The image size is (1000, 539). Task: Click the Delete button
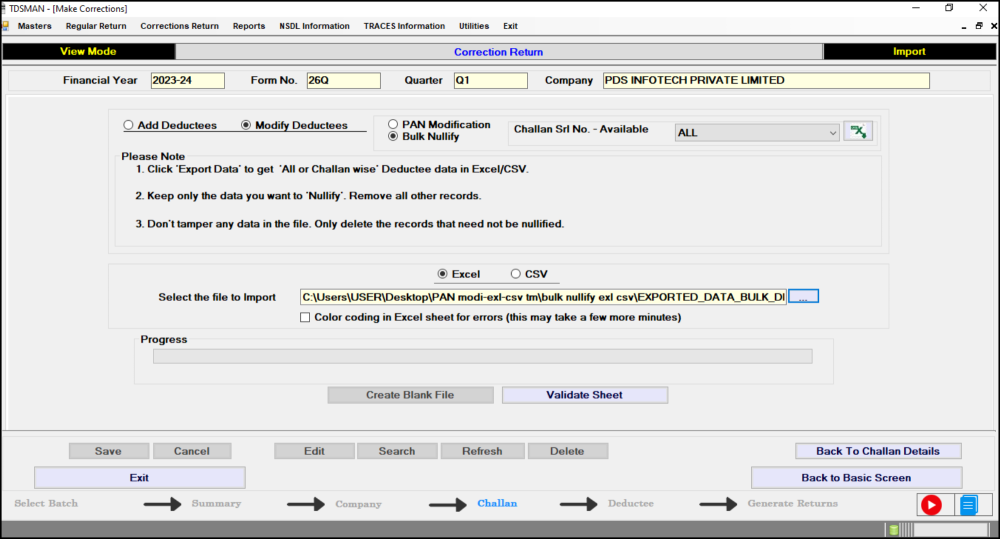pyautogui.click(x=567, y=451)
